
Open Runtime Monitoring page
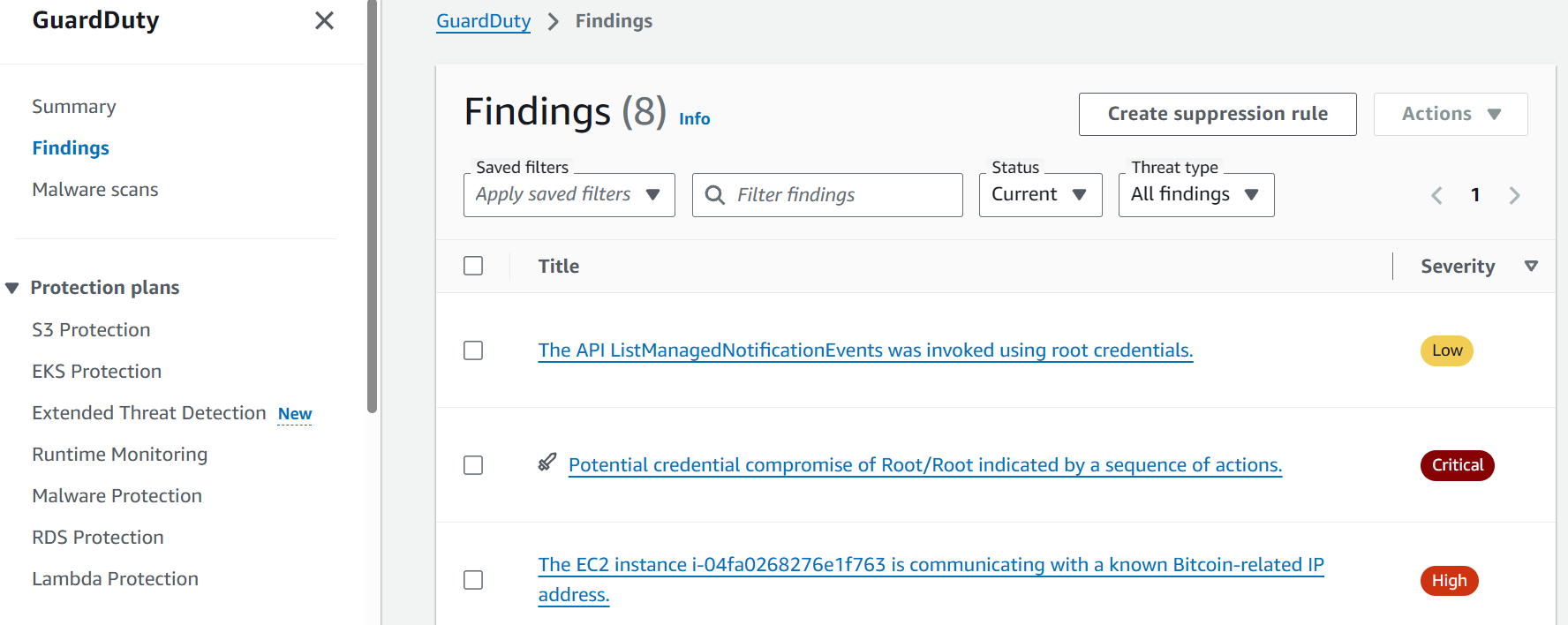coord(120,455)
